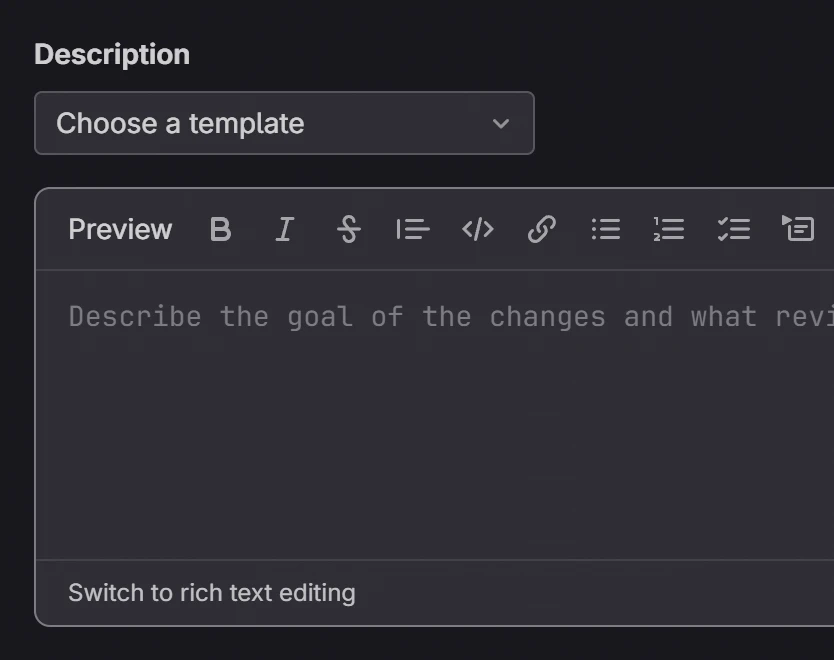834x660 pixels.
Task: Switch to rich text editing
Action: pos(211,593)
